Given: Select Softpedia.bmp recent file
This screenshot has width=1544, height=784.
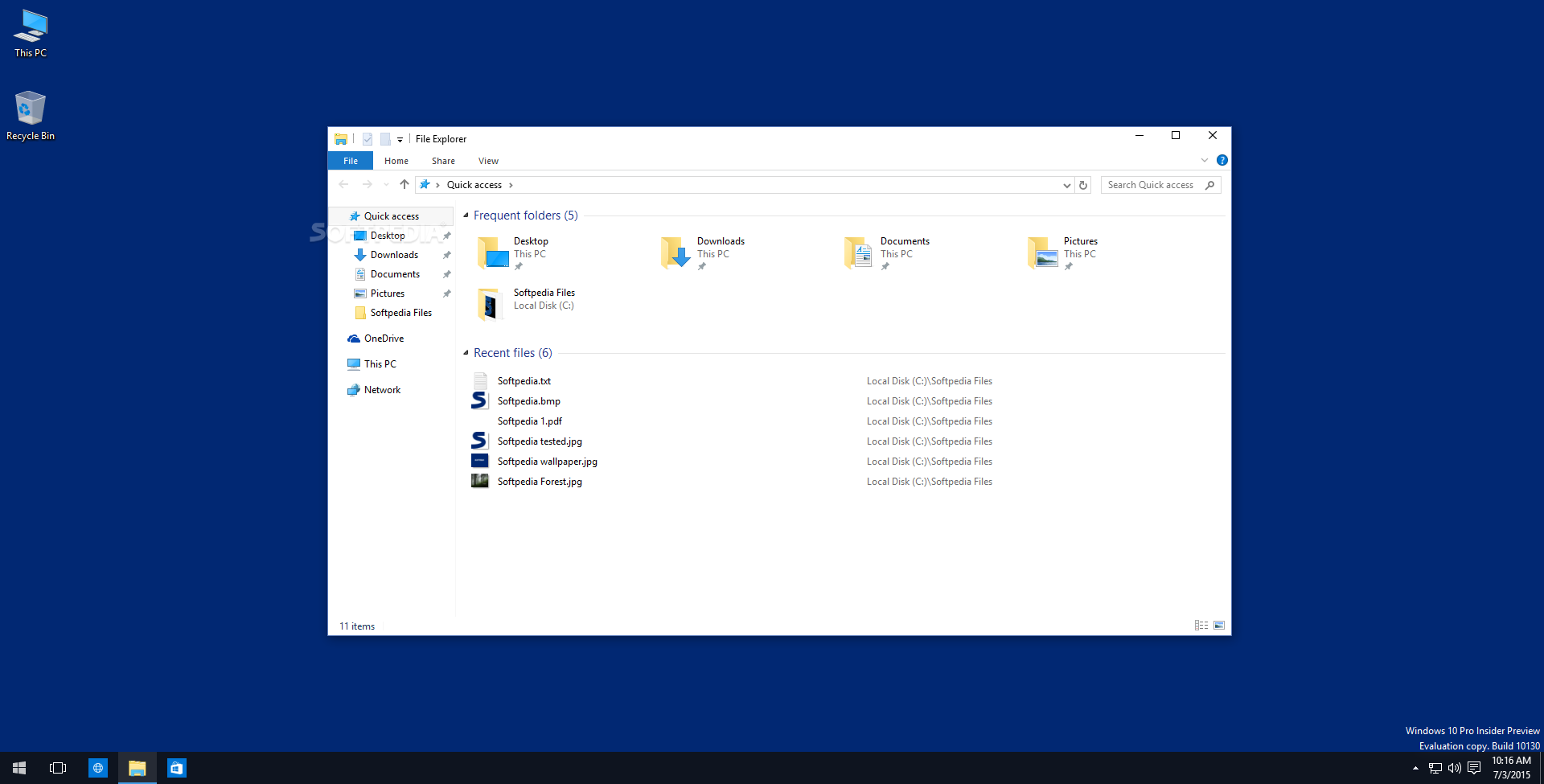Looking at the screenshot, I should tap(528, 401).
